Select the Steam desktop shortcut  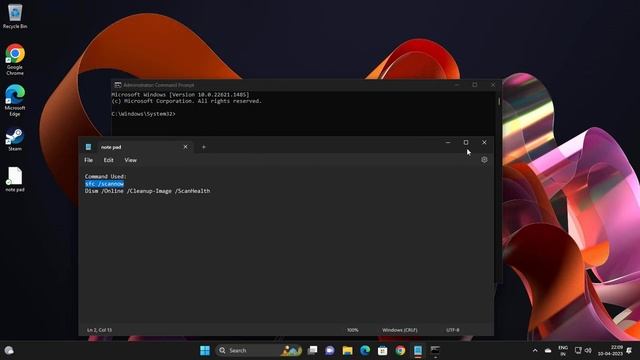click(15, 139)
